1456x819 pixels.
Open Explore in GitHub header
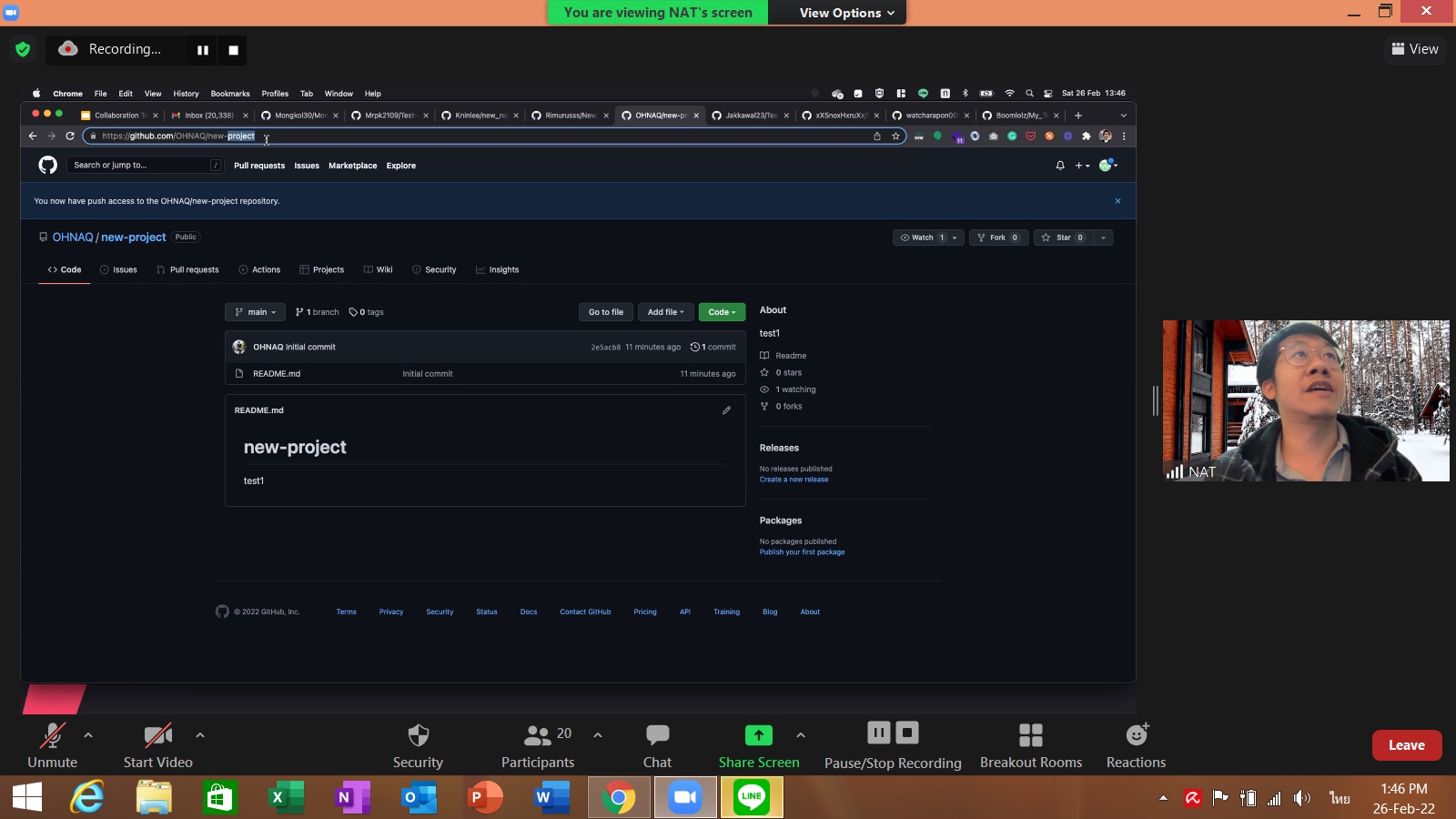pos(401,166)
